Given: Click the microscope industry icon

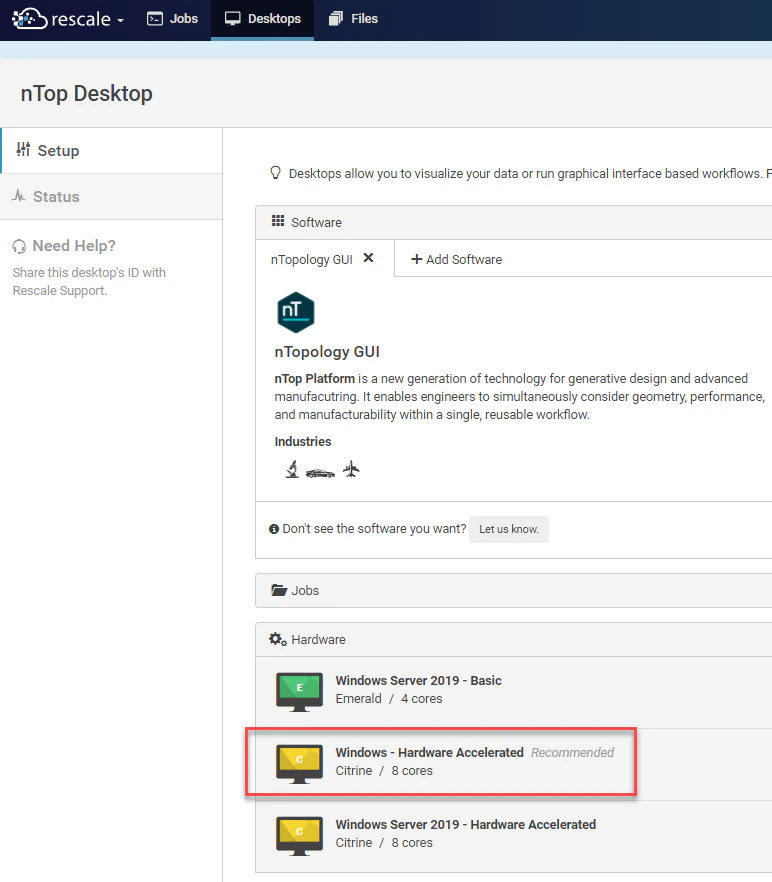Looking at the screenshot, I should (x=292, y=469).
